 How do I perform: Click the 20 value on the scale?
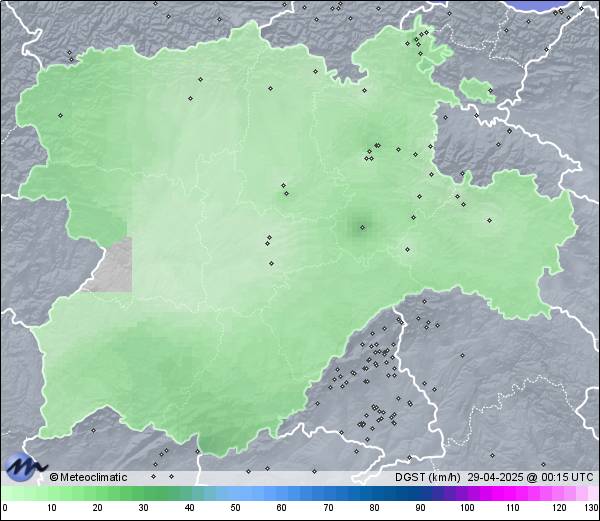tap(98, 508)
